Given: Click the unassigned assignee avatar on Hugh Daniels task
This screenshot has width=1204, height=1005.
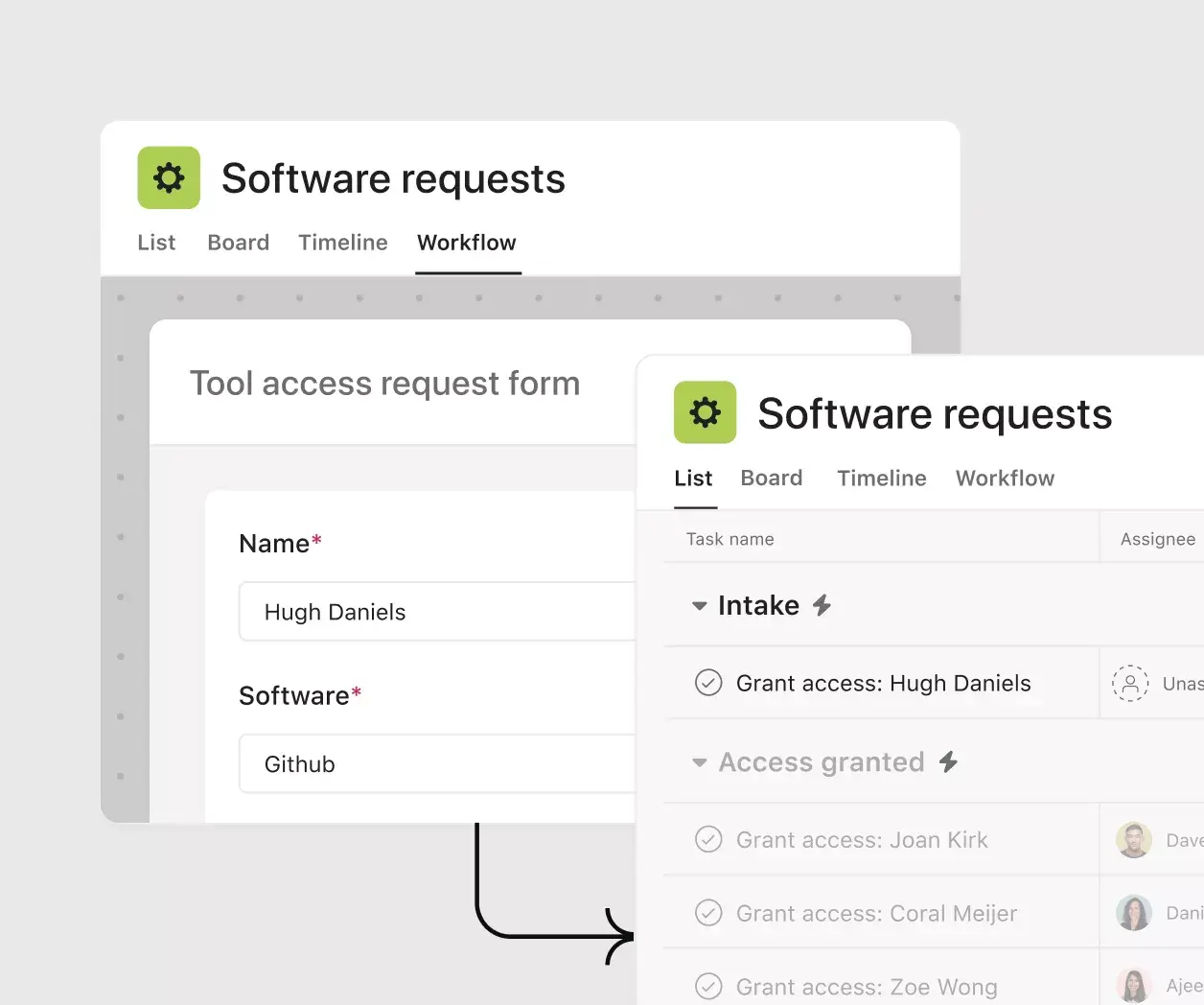Looking at the screenshot, I should click(1130, 683).
